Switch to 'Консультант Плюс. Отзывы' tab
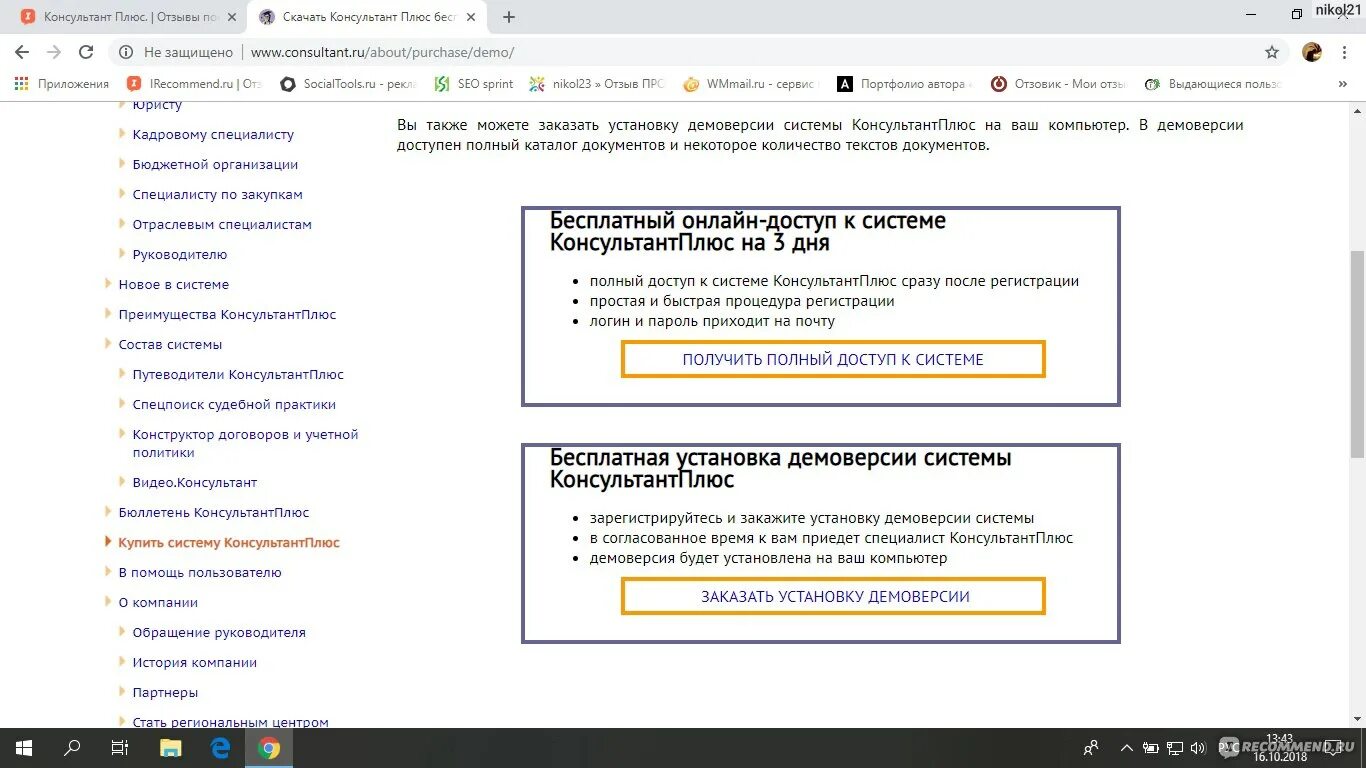Screen dimensions: 1366x768 [130, 17]
